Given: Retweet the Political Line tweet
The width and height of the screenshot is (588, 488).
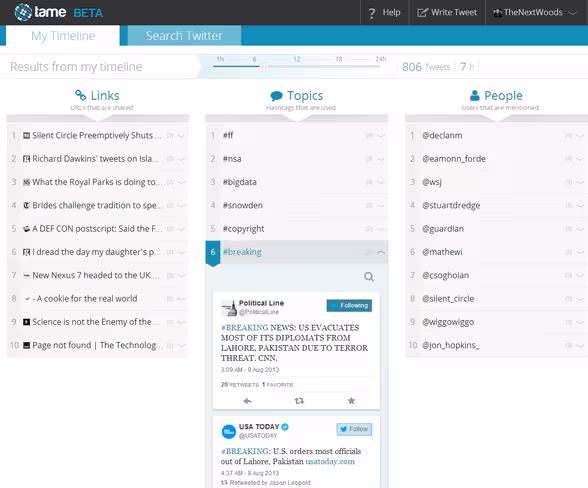Looking at the screenshot, I should pos(299,401).
